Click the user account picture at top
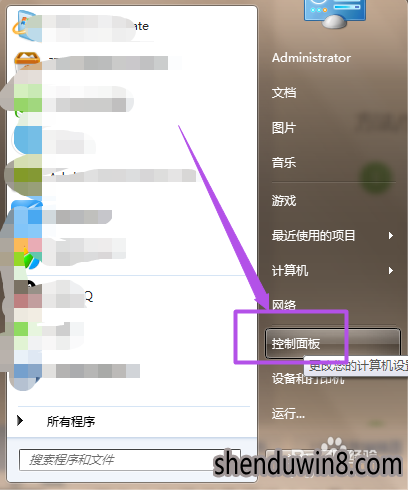Viewport: 408px width, 490px height. 335,13
